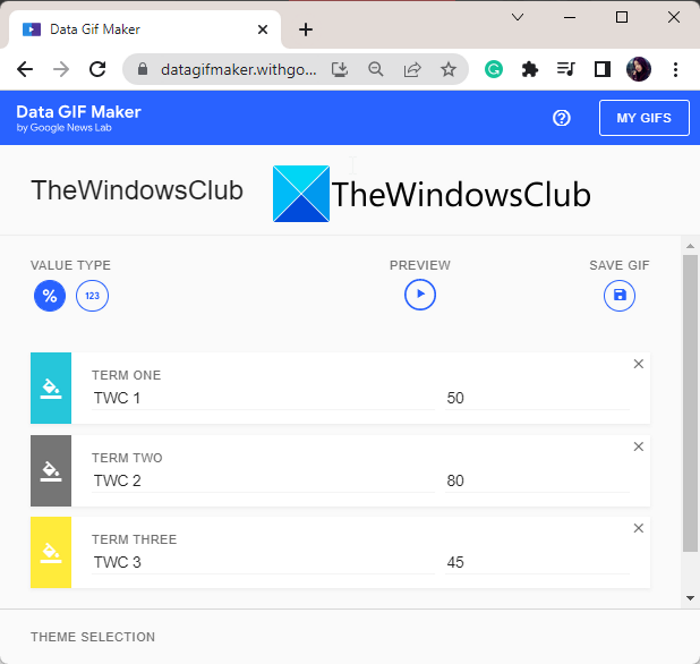This screenshot has width=700, height=664.
Task: Change the yellow color of Term Three
Action: [51, 552]
